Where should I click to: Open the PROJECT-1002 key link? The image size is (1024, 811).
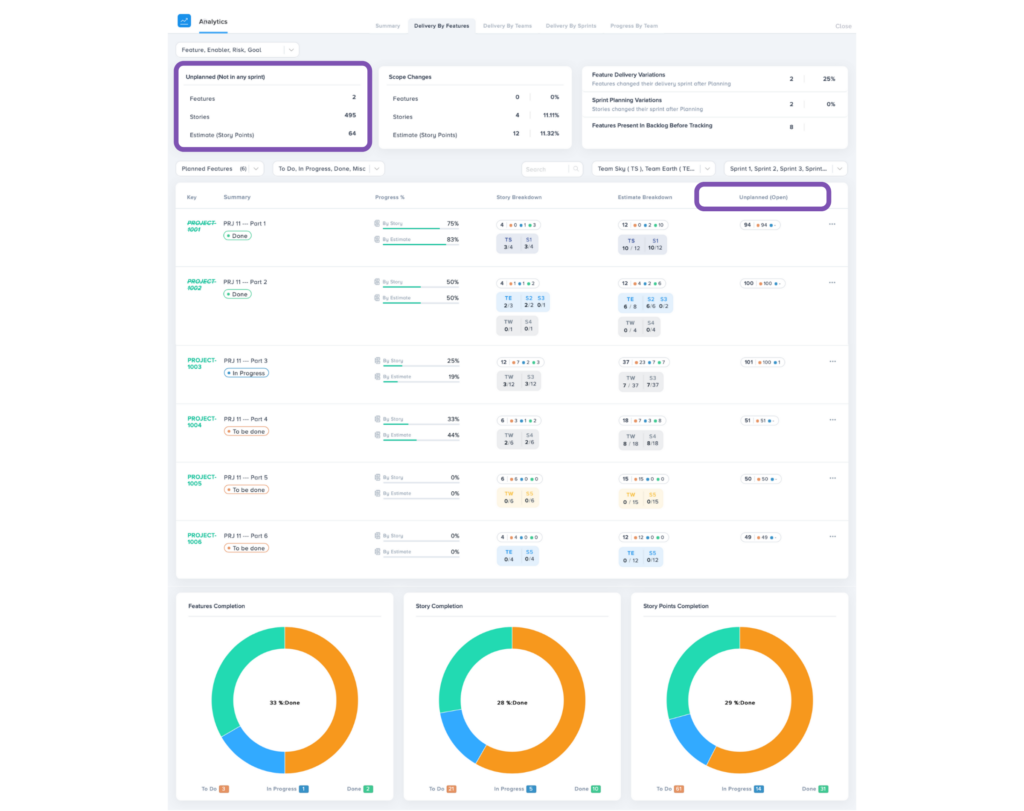click(x=200, y=285)
